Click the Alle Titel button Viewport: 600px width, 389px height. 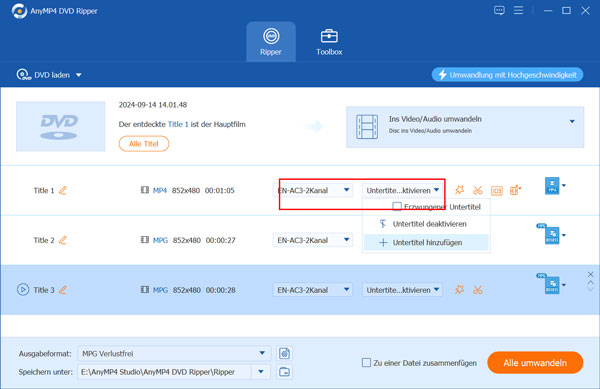[x=143, y=144]
